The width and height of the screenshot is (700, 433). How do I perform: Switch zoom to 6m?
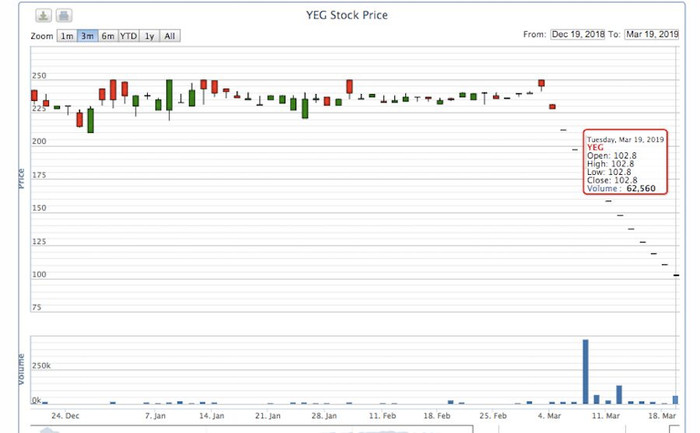point(107,36)
